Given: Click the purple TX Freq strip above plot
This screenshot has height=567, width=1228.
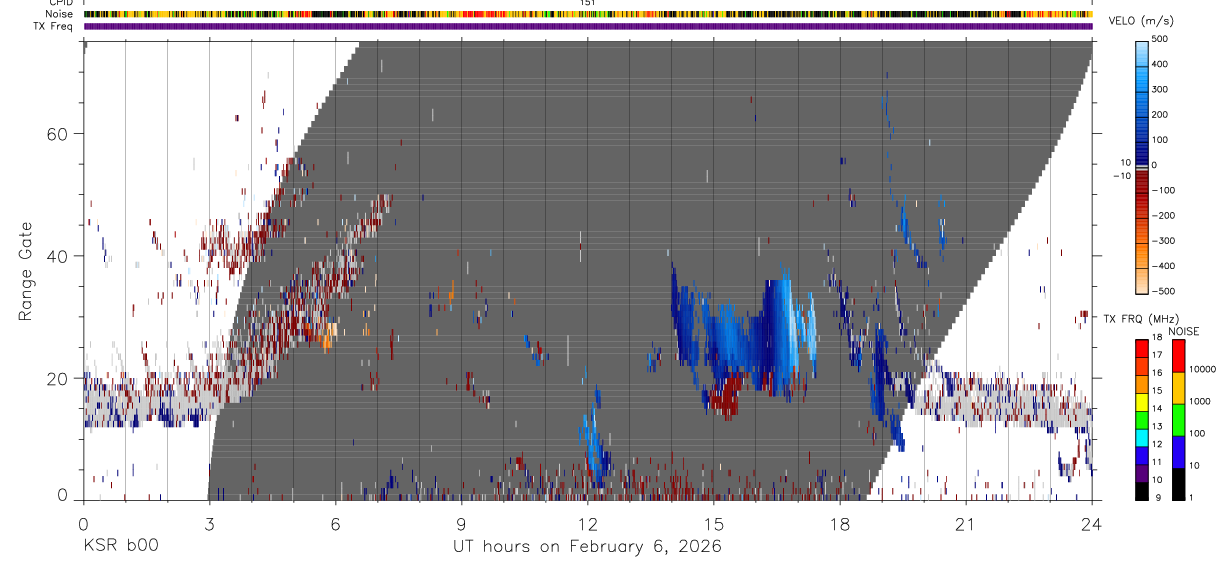Looking at the screenshot, I should click(588, 26).
